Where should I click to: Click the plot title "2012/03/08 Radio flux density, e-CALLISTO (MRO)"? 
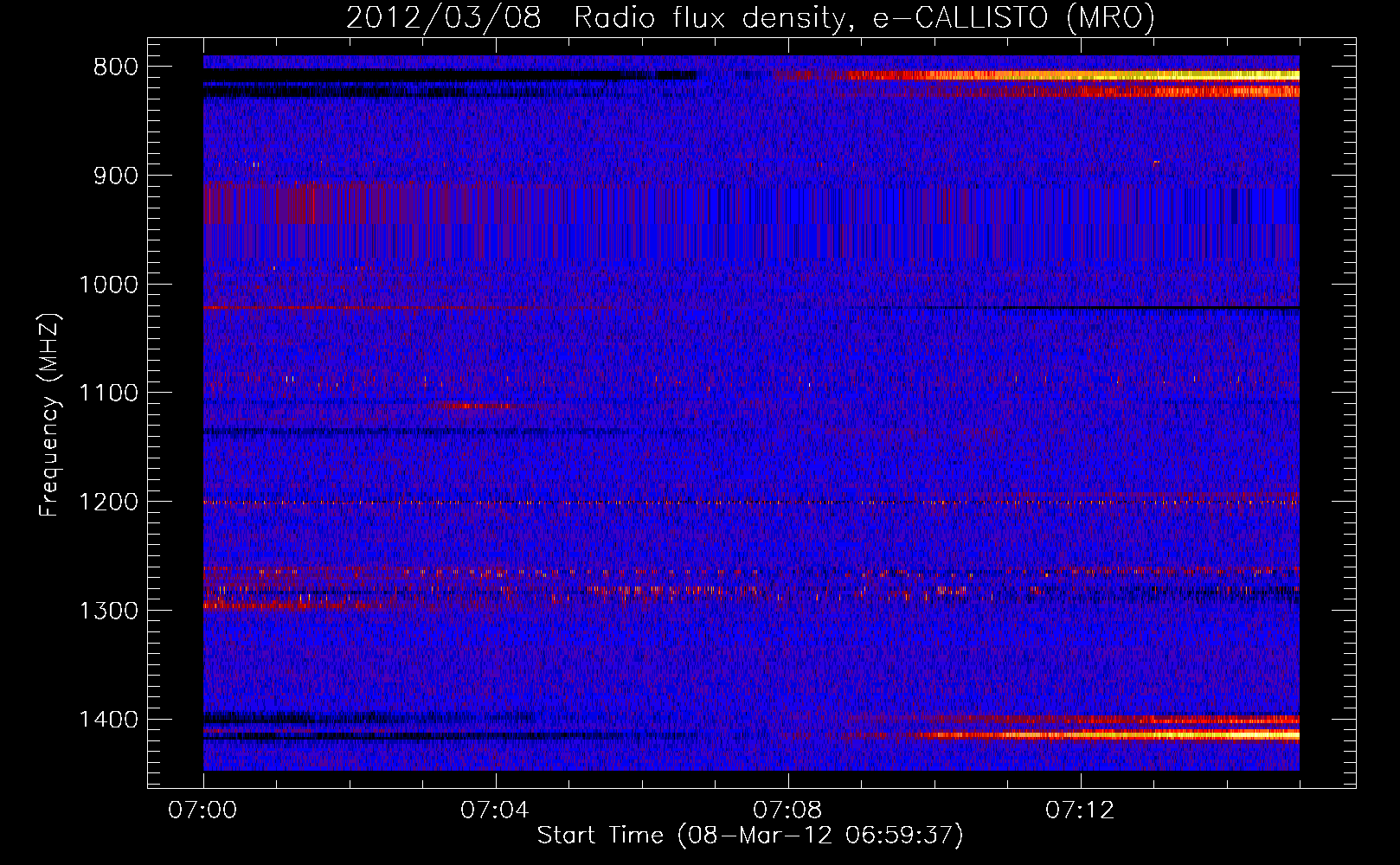pos(750,17)
